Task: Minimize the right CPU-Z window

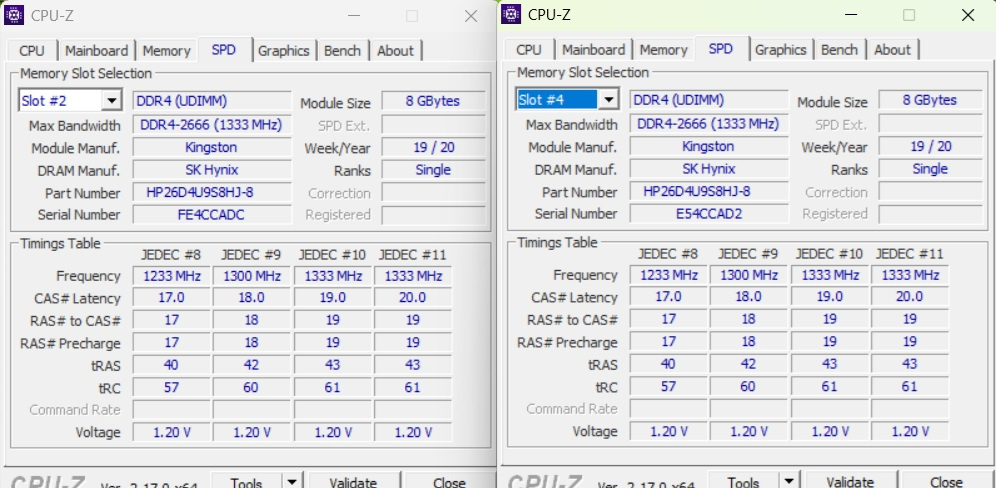Action: (x=851, y=15)
